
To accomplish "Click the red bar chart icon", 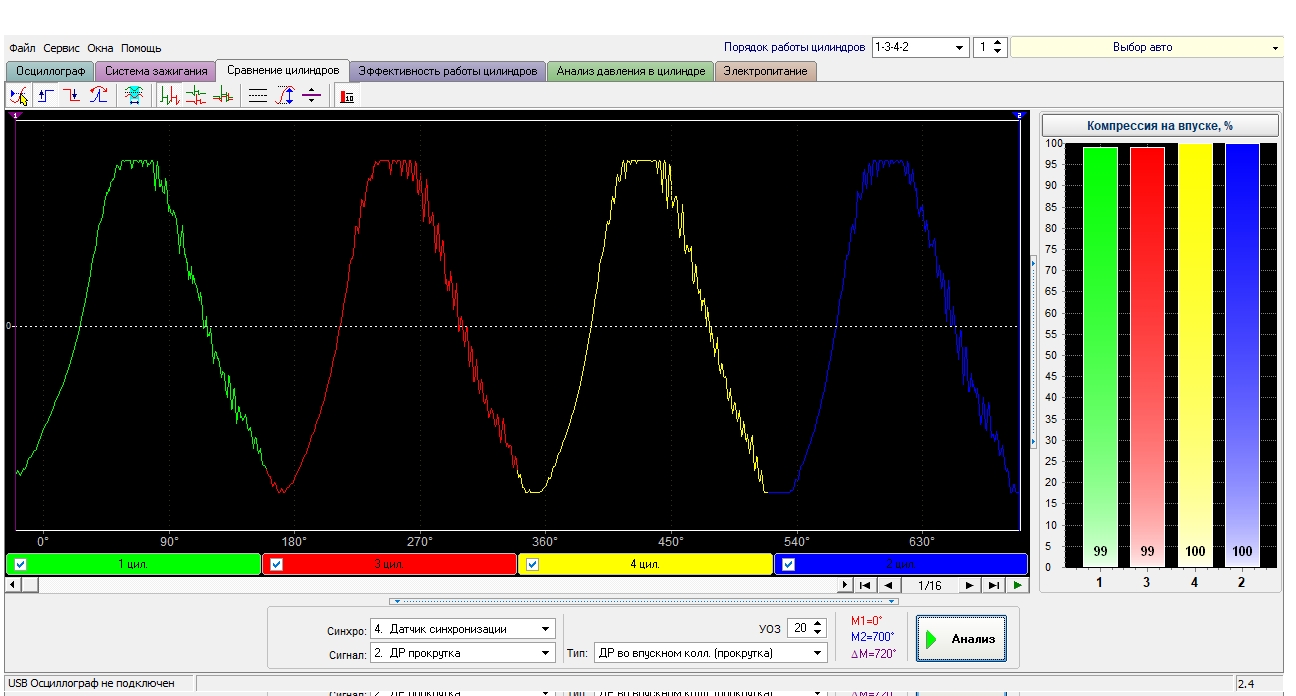I will [347, 96].
